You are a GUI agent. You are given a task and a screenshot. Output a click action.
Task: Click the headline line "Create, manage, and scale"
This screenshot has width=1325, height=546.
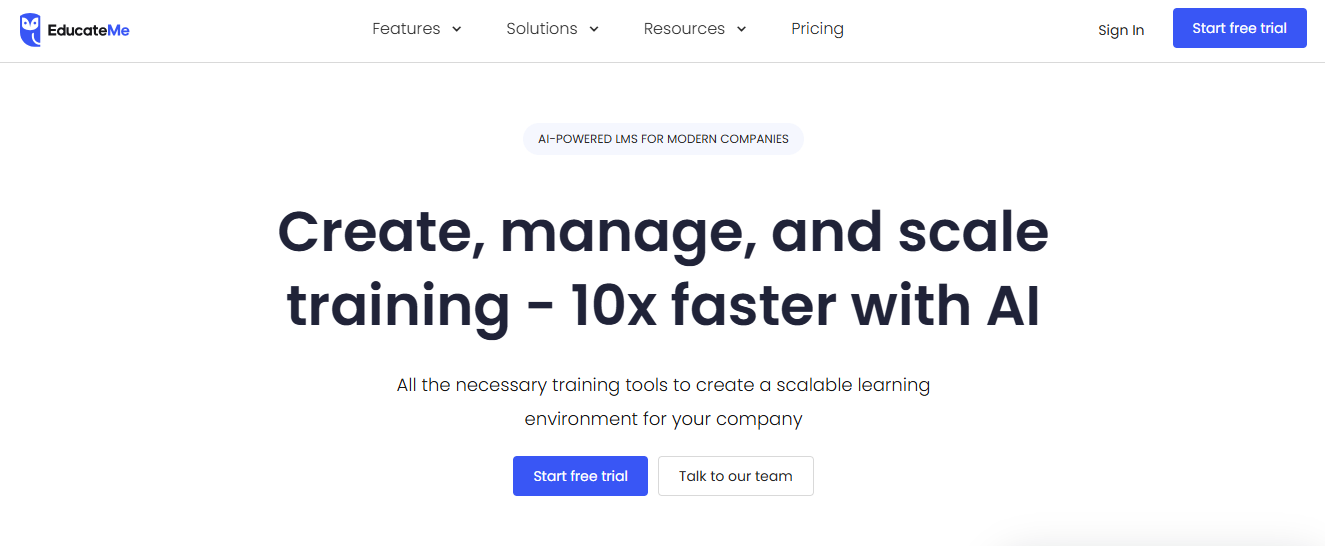pyautogui.click(x=662, y=232)
